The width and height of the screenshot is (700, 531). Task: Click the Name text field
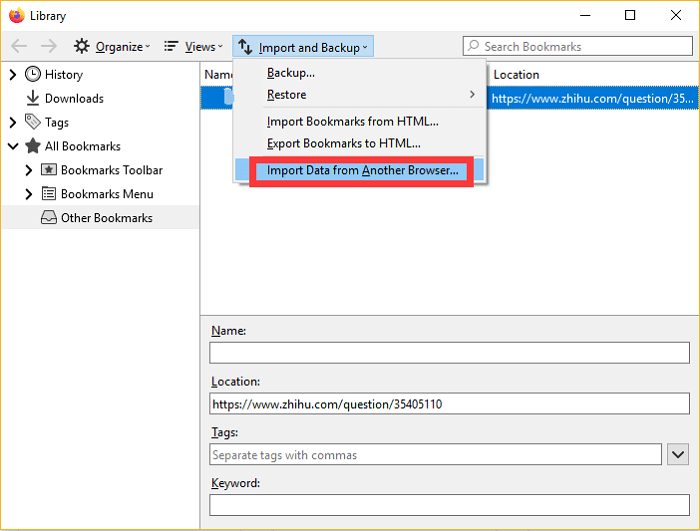click(449, 353)
